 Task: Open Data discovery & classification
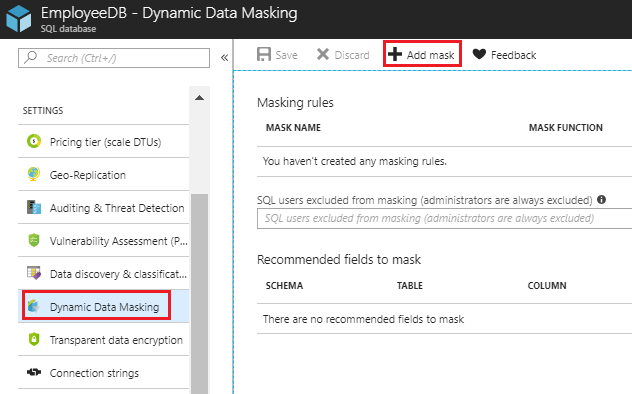click(104, 274)
